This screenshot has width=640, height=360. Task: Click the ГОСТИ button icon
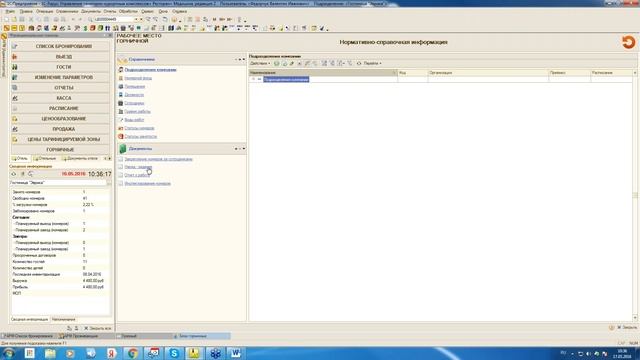pos(15,67)
